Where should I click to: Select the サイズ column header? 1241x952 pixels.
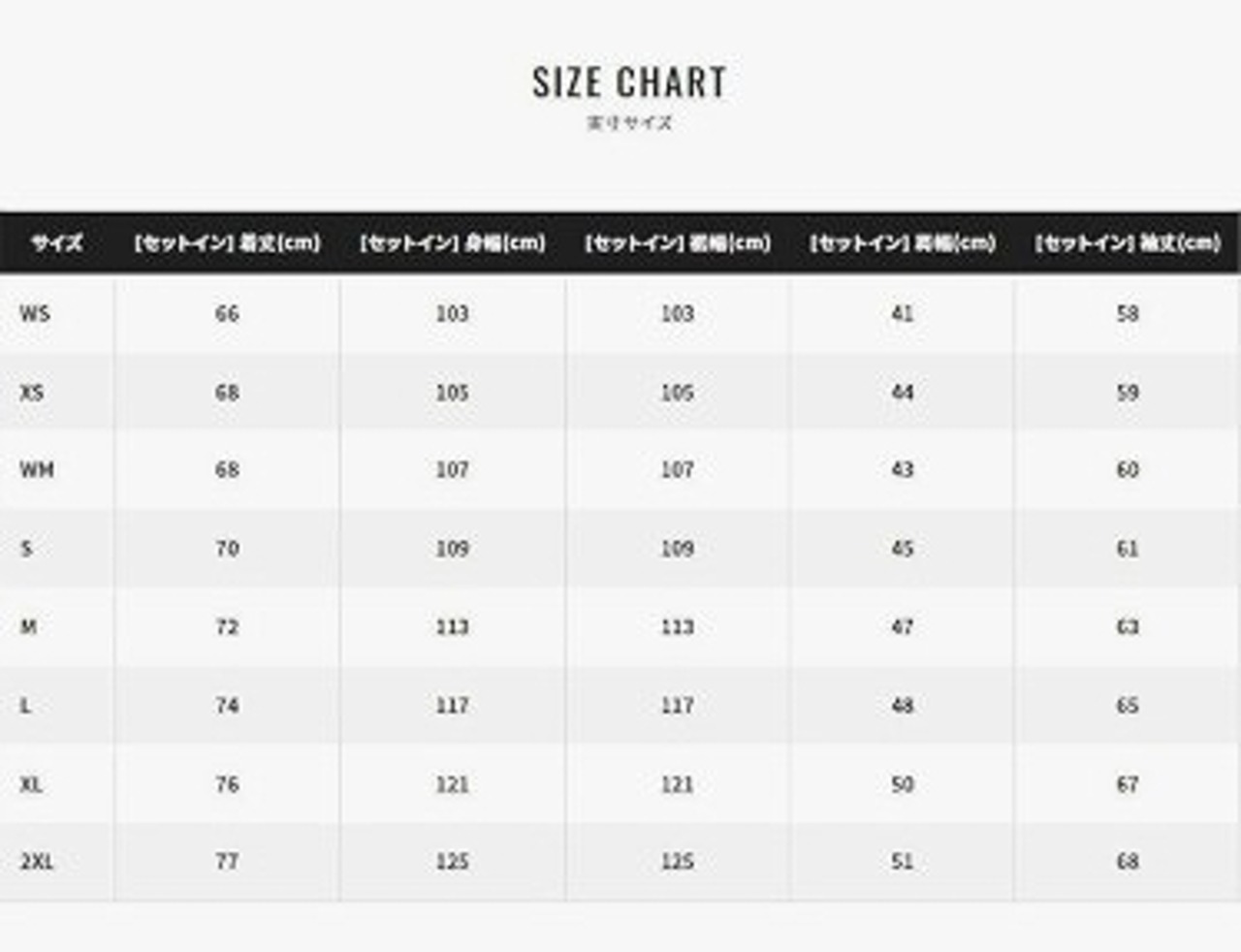(56, 242)
